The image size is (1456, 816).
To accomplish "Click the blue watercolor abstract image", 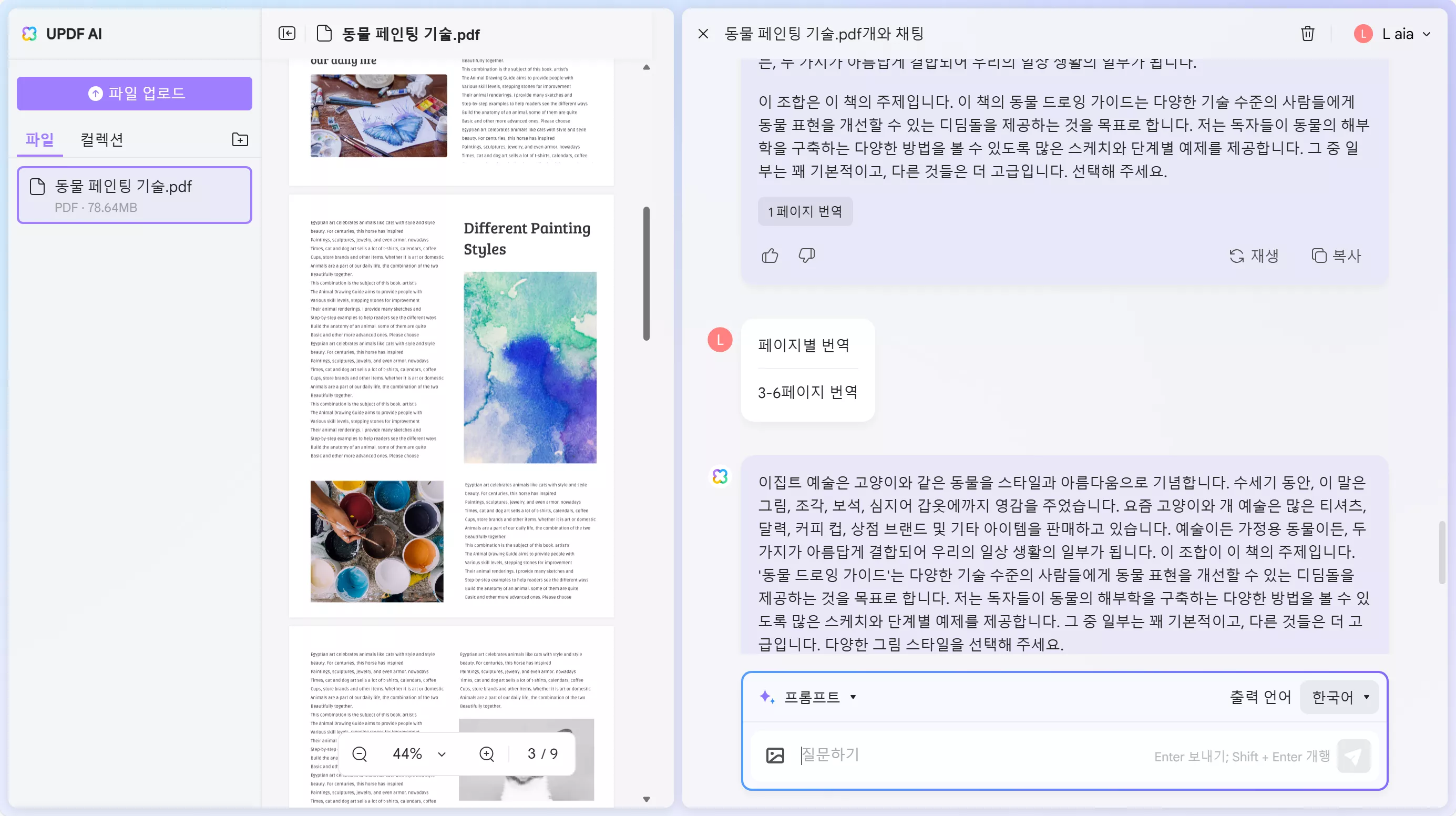I will [530, 368].
